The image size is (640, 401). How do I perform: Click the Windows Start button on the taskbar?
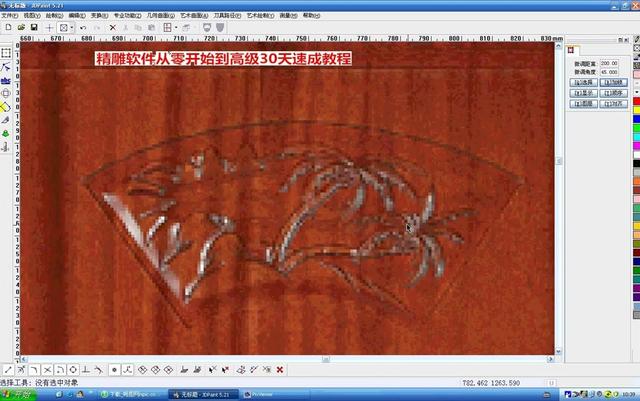tap(20, 395)
